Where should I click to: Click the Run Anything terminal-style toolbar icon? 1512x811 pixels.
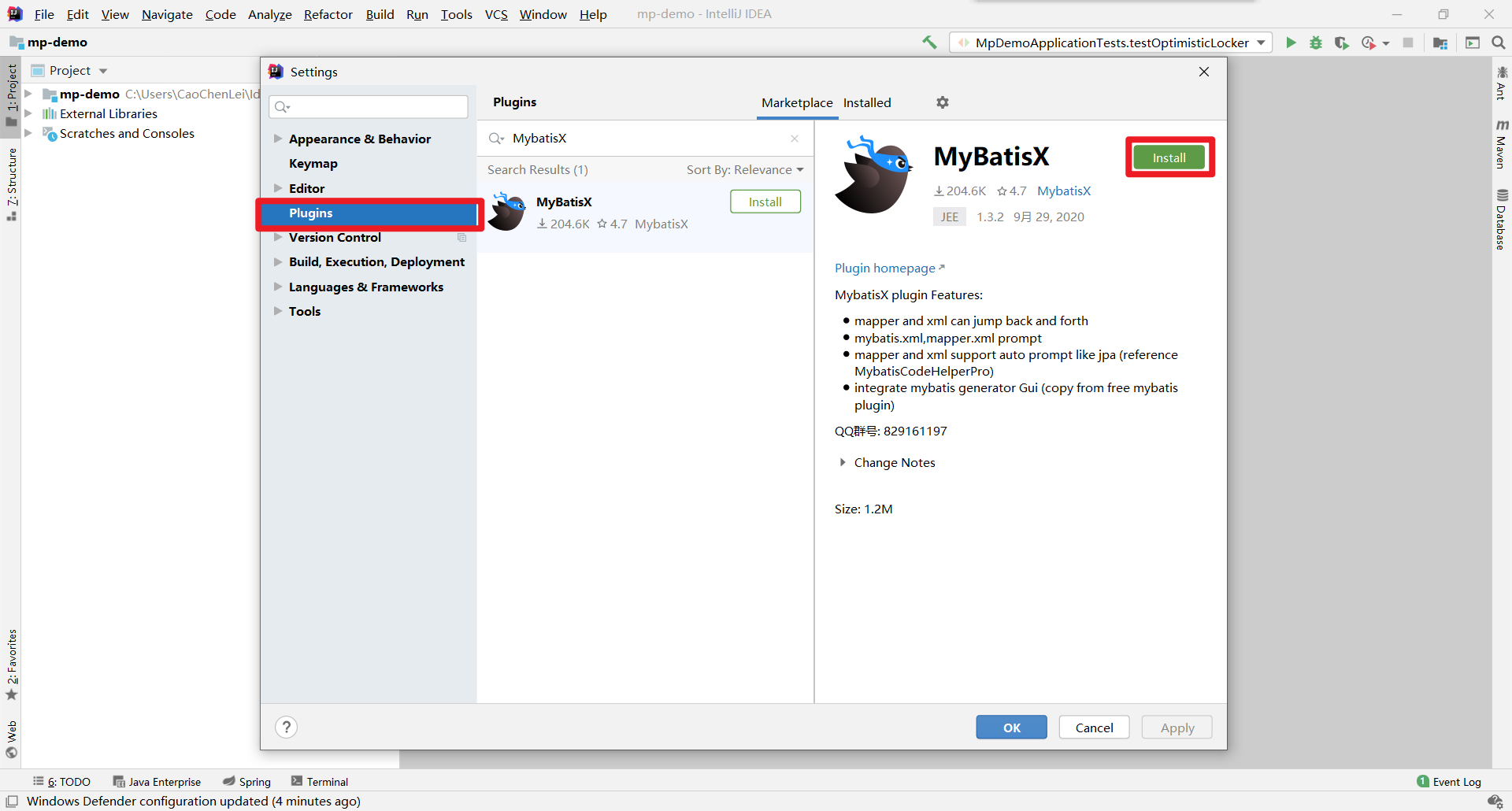tap(1472, 43)
